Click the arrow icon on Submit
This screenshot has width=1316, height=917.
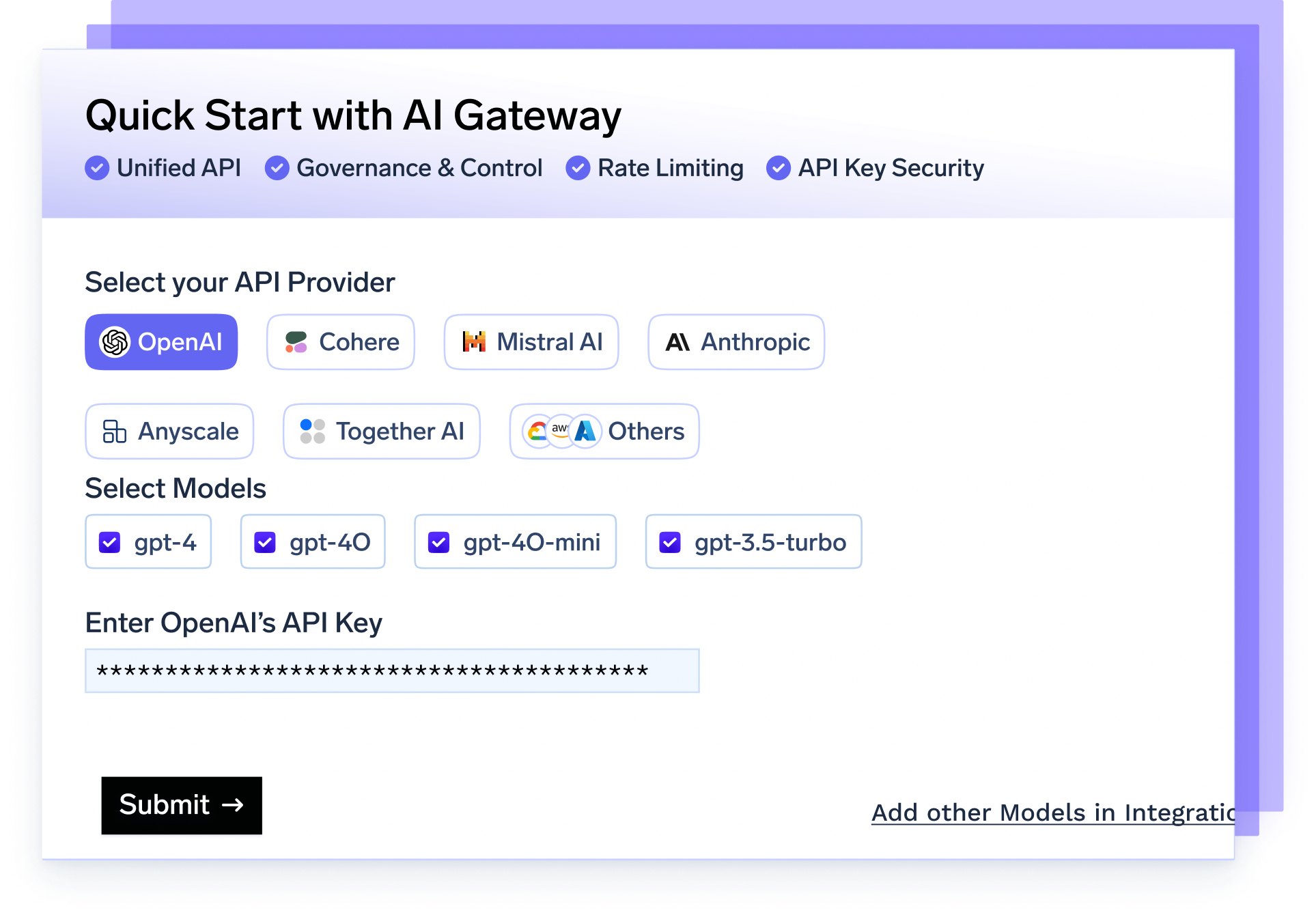pos(233,806)
